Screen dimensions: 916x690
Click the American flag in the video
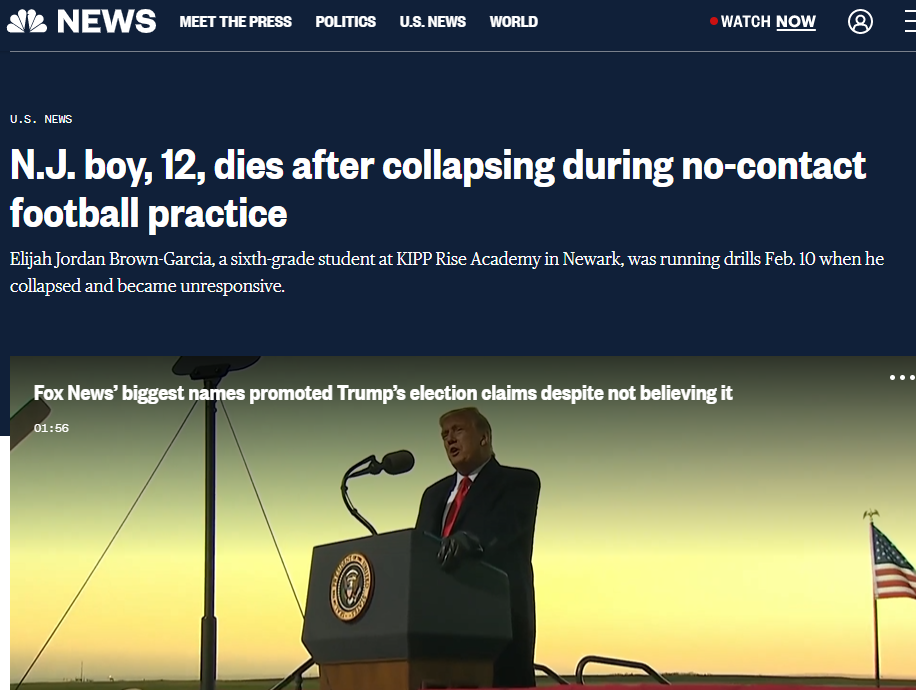[891, 561]
